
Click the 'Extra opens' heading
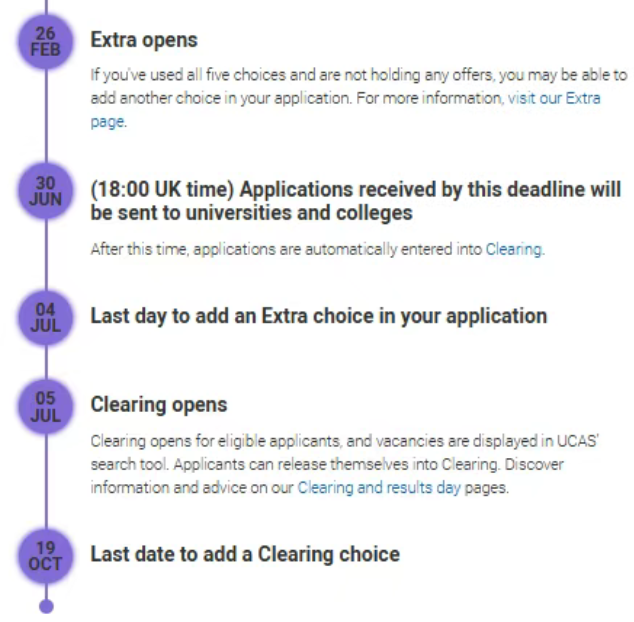coord(144,41)
